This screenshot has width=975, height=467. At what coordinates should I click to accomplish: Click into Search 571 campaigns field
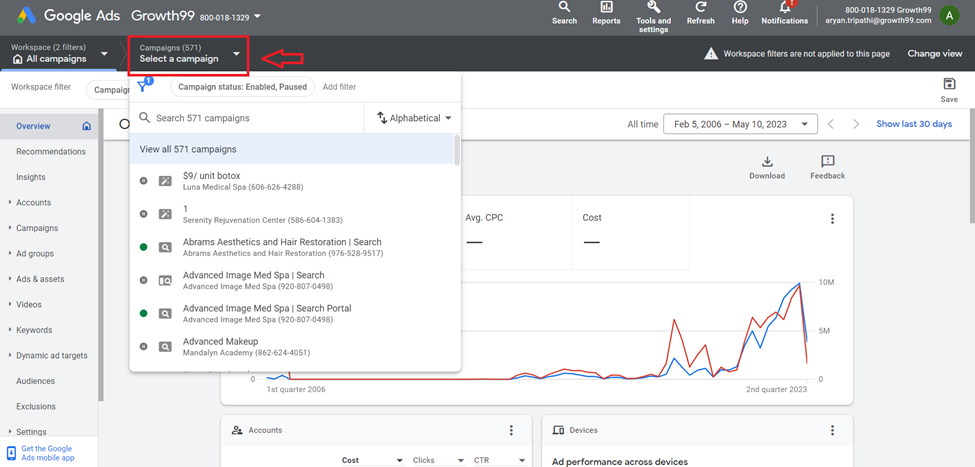coord(246,118)
